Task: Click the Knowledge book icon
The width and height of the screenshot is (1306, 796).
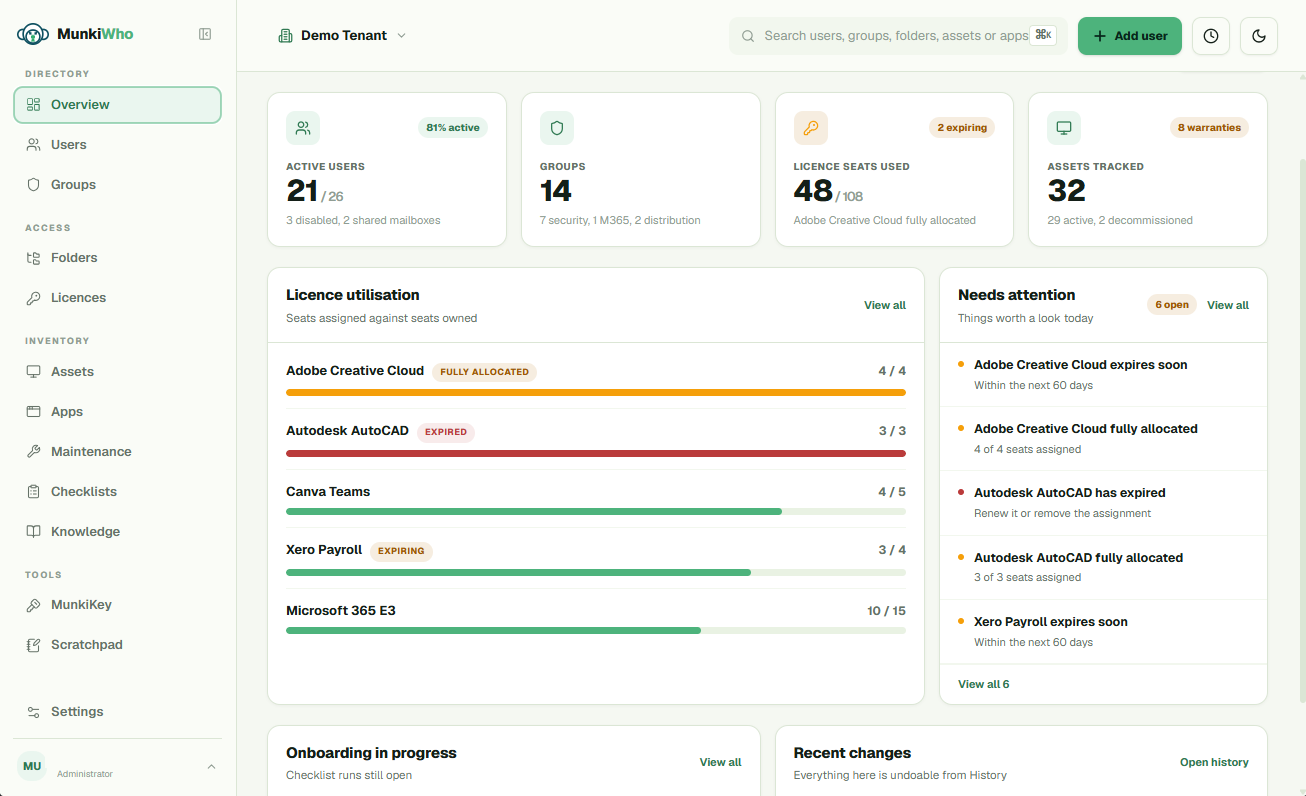Action: pyautogui.click(x=33, y=531)
